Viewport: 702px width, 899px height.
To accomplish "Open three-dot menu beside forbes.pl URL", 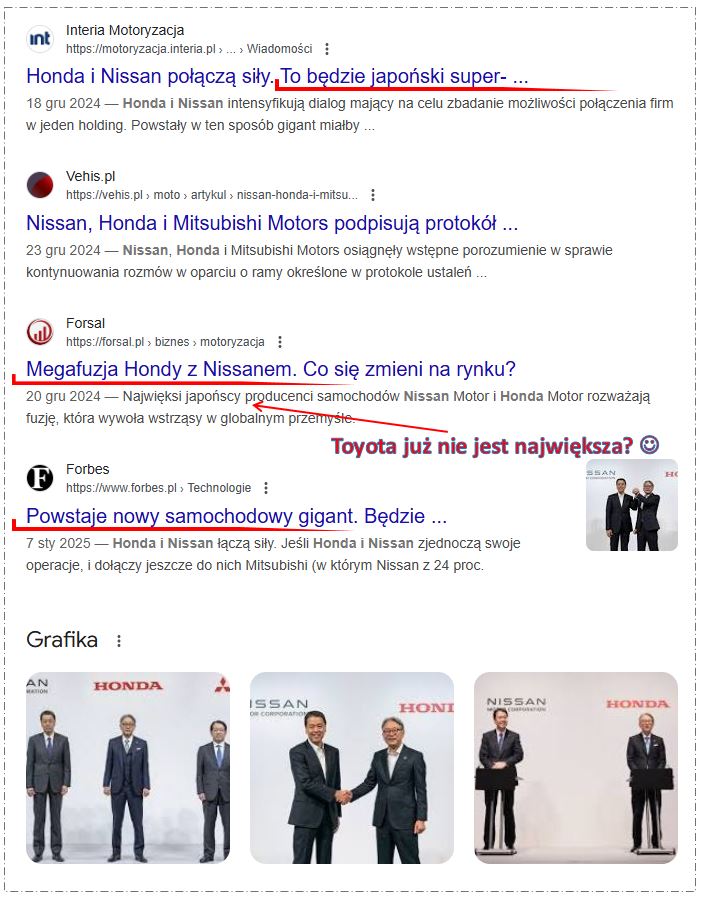I will [266, 488].
